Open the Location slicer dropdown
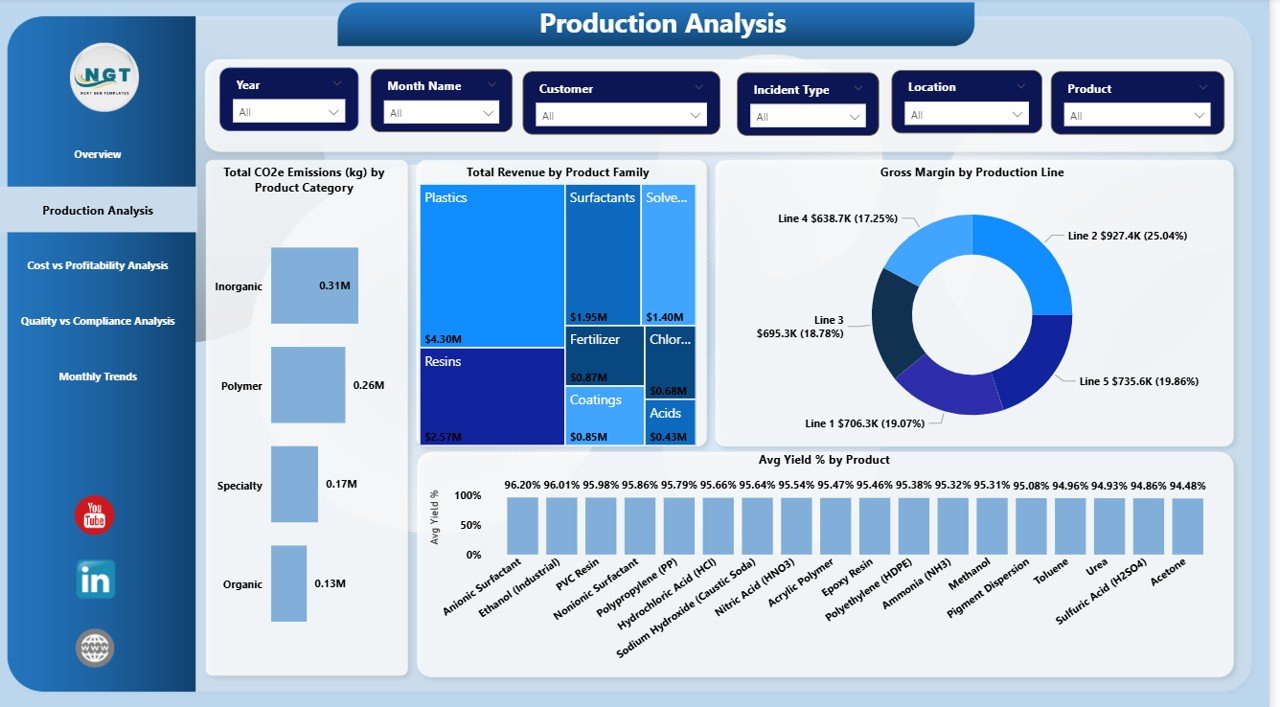 (x=965, y=115)
